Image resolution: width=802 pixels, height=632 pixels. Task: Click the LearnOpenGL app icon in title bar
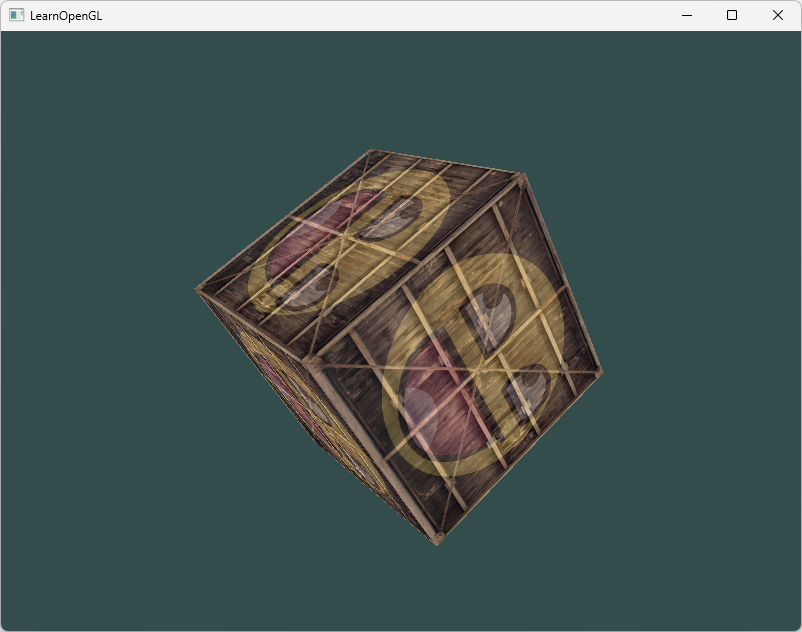tap(16, 15)
